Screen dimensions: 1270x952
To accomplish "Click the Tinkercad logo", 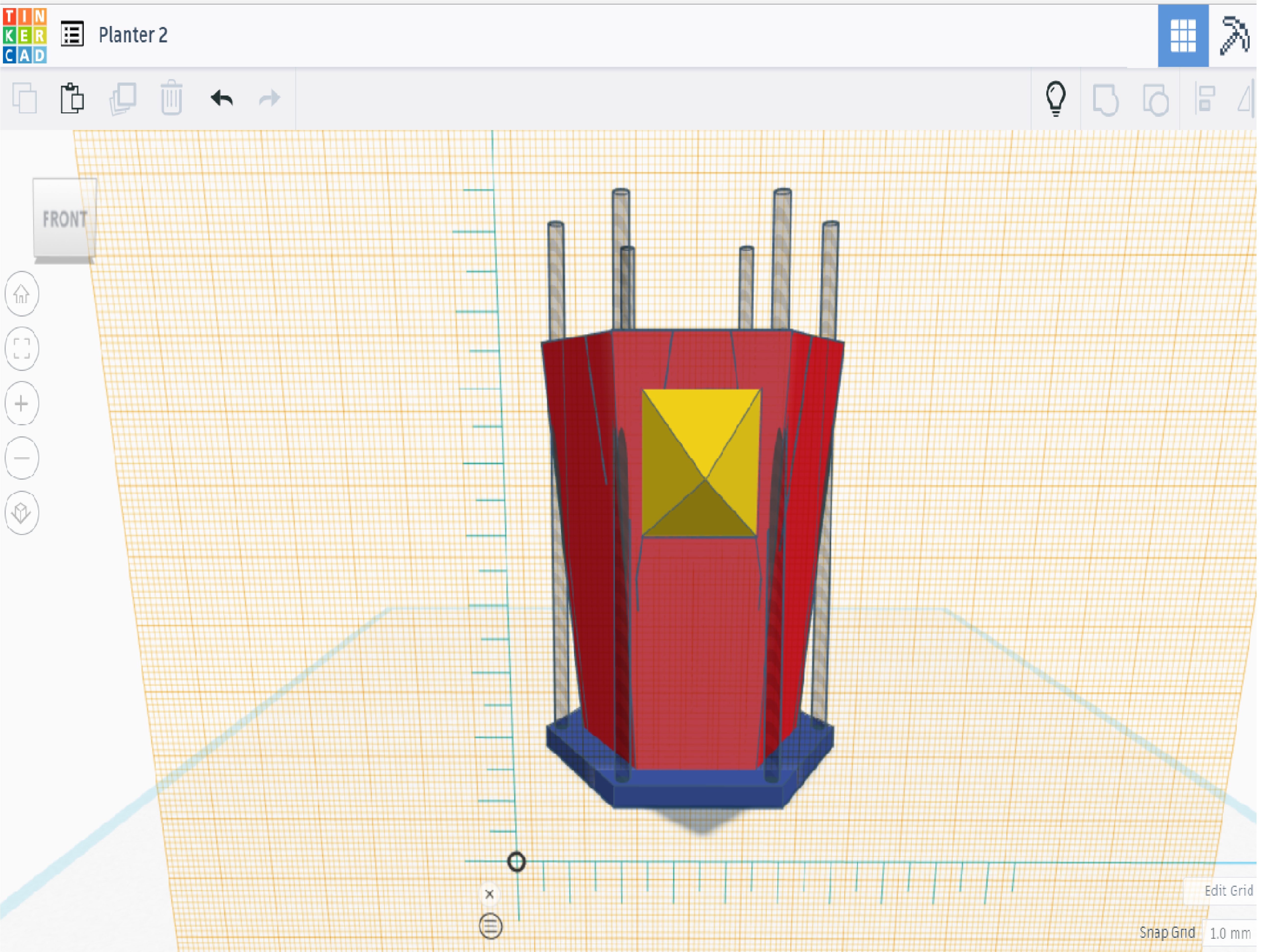I will click(25, 36).
